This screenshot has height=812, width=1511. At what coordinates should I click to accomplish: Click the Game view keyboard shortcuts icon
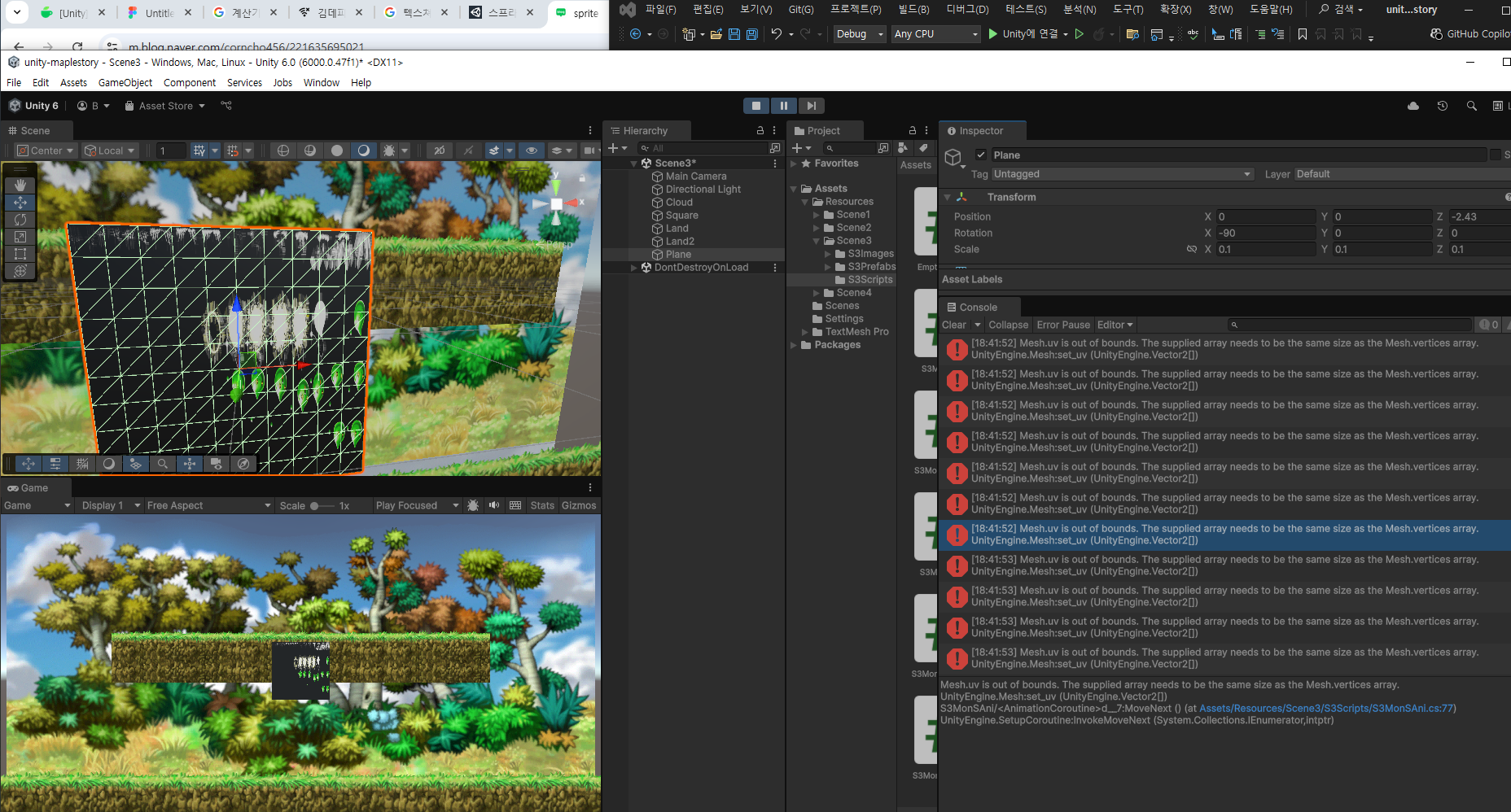515,505
